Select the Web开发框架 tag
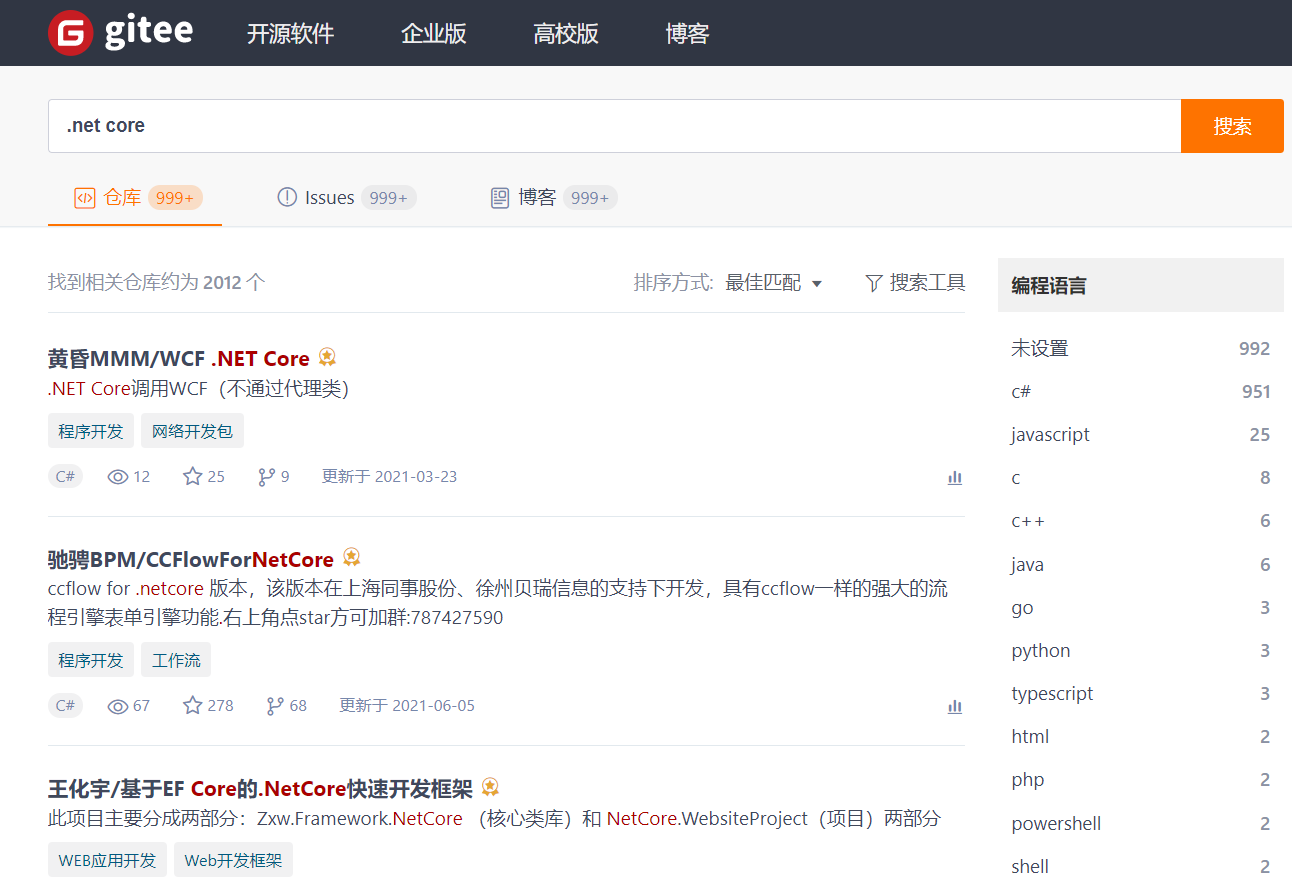 (x=233, y=860)
